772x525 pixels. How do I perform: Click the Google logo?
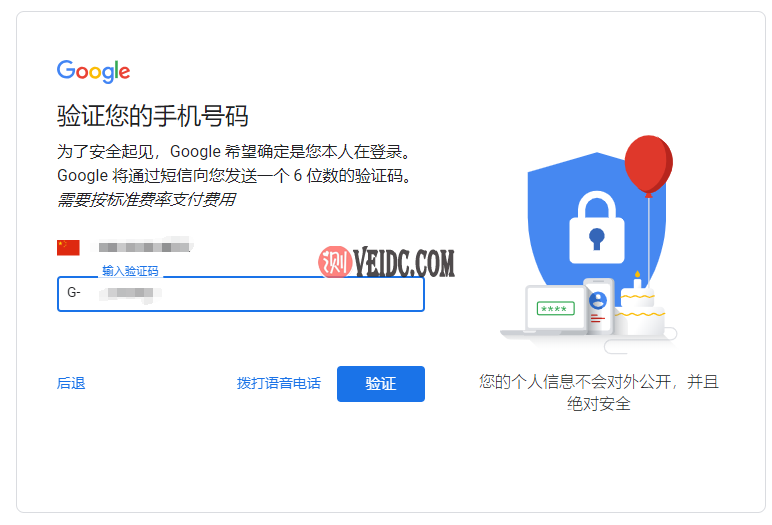(94, 71)
